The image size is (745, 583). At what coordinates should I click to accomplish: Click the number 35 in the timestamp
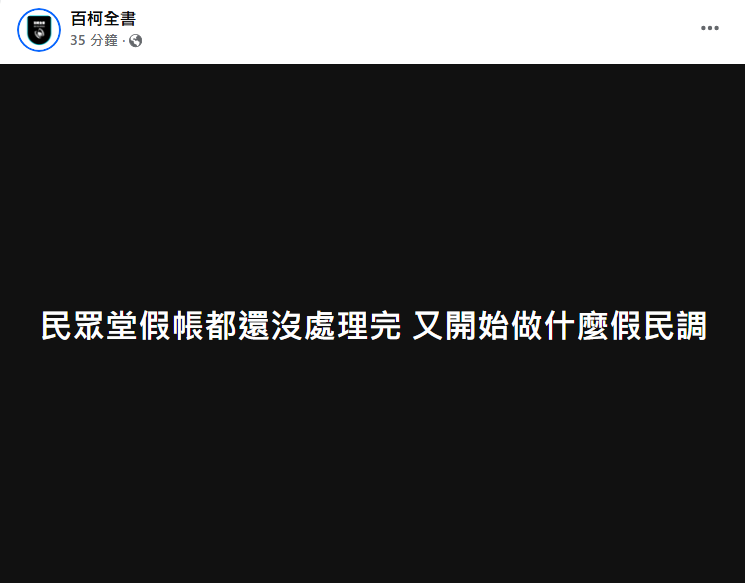77,40
